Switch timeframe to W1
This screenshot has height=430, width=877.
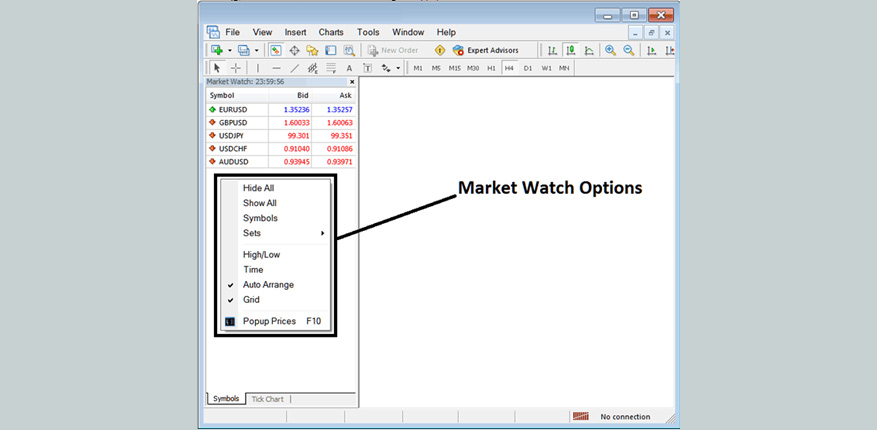coord(546,68)
